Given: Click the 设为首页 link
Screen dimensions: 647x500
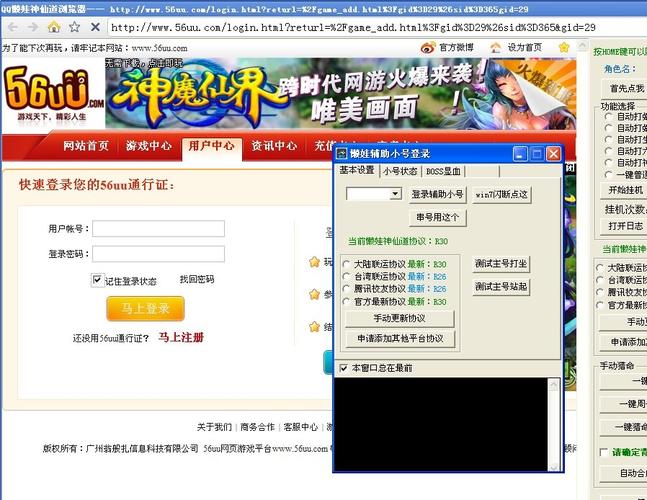Looking at the screenshot, I should tap(524, 47).
